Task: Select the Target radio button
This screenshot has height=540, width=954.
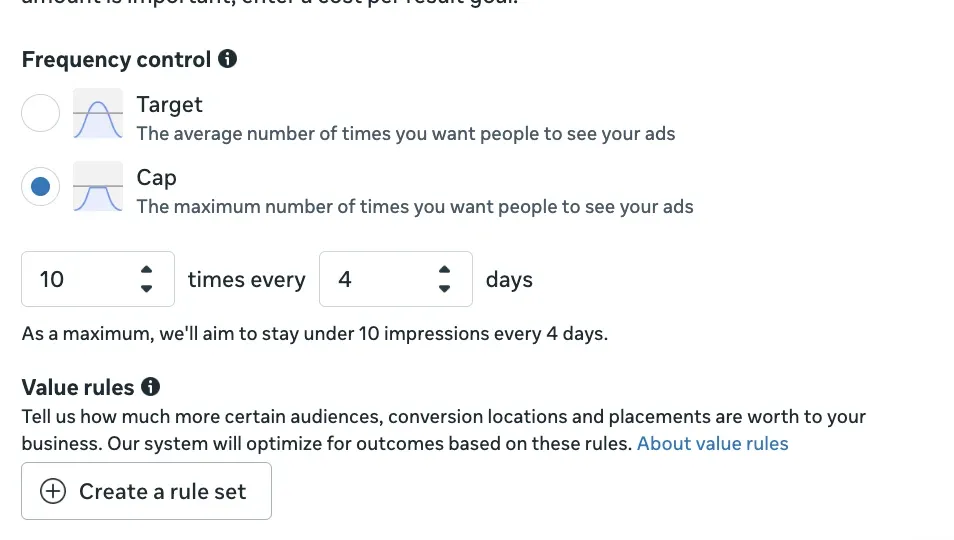Action: [x=41, y=114]
